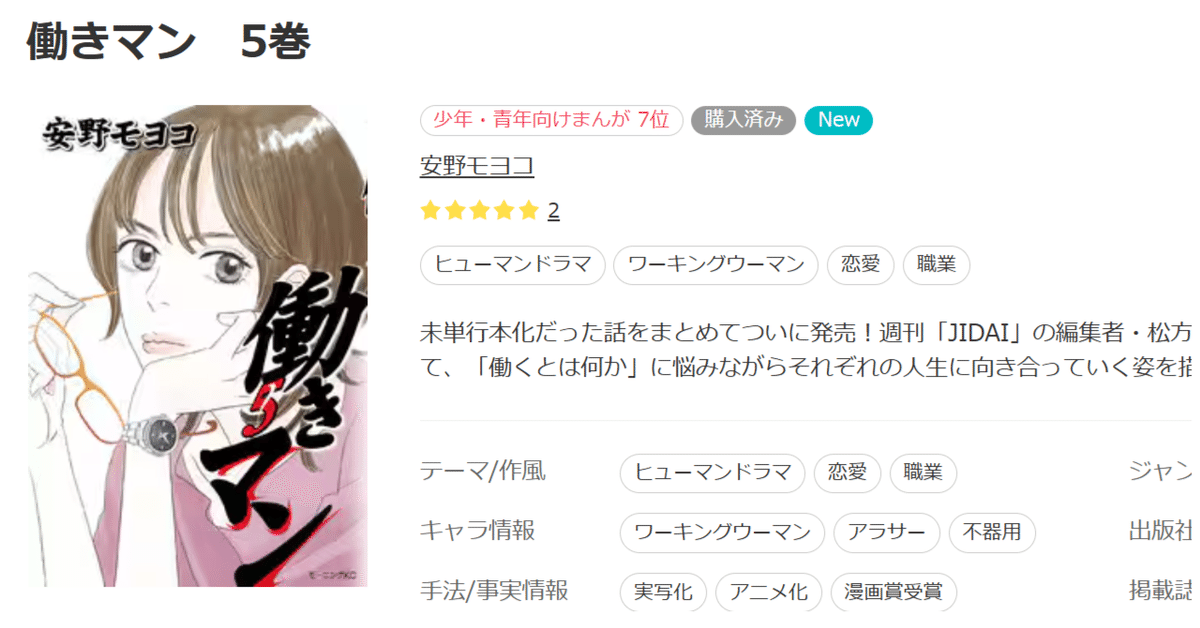This screenshot has width=1200, height=628.
Task: Click the 購入済み badge
Action: [x=743, y=120]
